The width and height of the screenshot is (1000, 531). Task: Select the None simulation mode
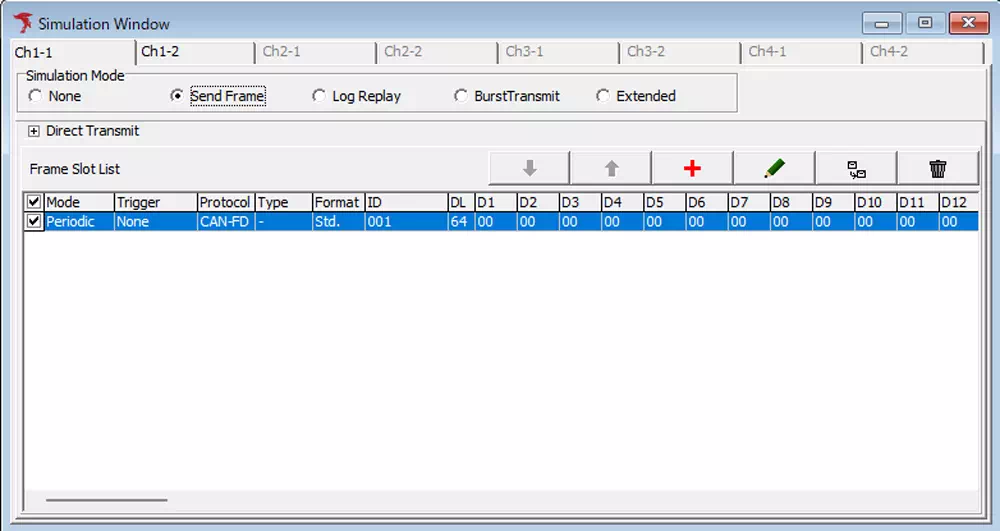(x=36, y=97)
